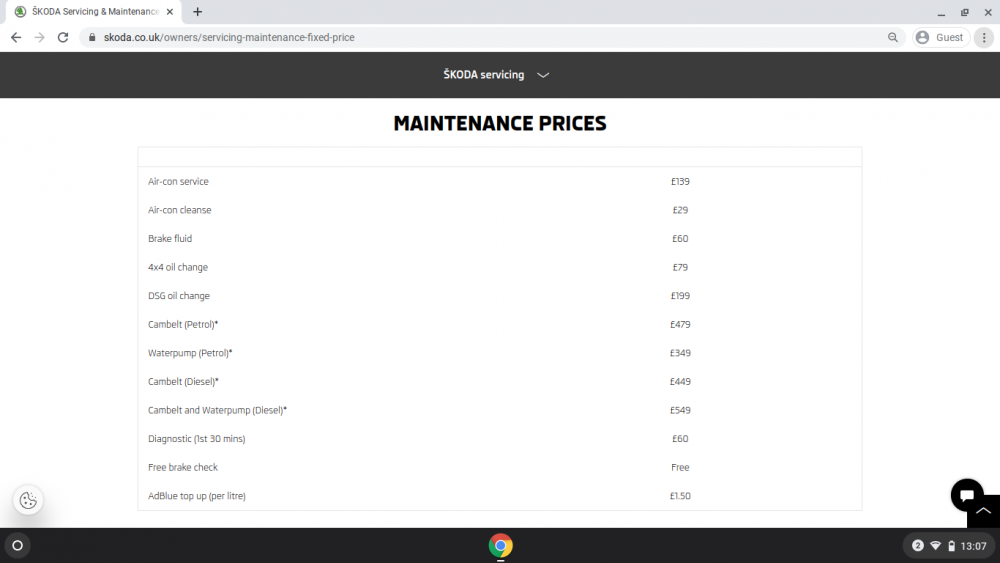Restore down the browser window
The width and height of the screenshot is (1000, 563).
pyautogui.click(x=964, y=12)
